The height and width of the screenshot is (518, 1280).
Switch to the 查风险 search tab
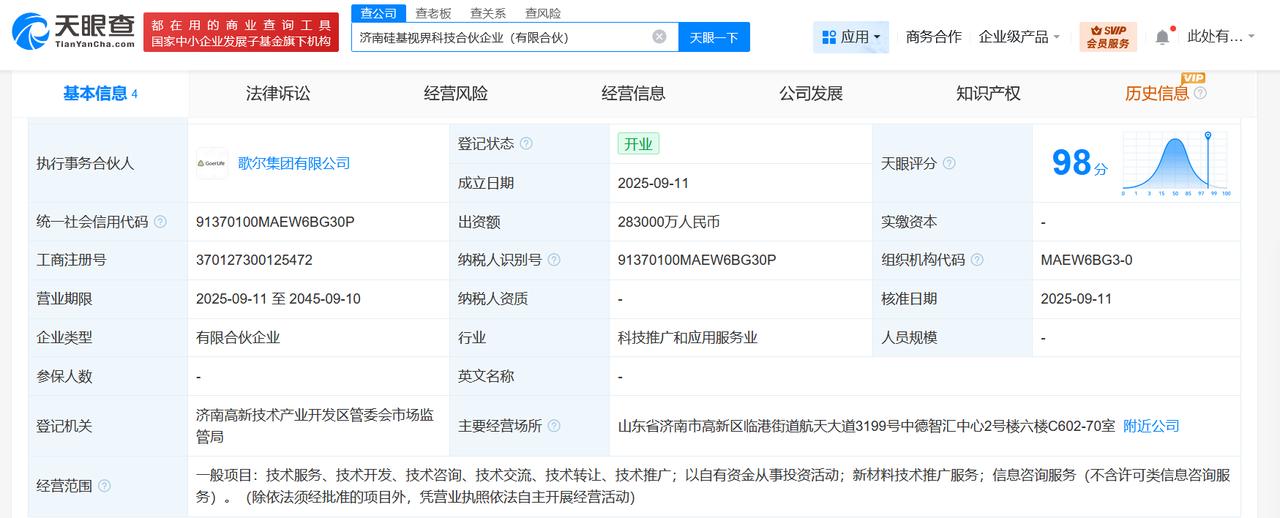(542, 13)
